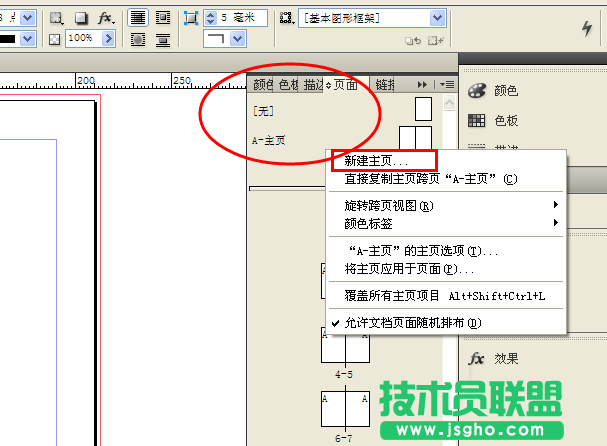Click the opacity checkerboard icon
Viewport: 607px width, 446px height.
click(x=55, y=39)
